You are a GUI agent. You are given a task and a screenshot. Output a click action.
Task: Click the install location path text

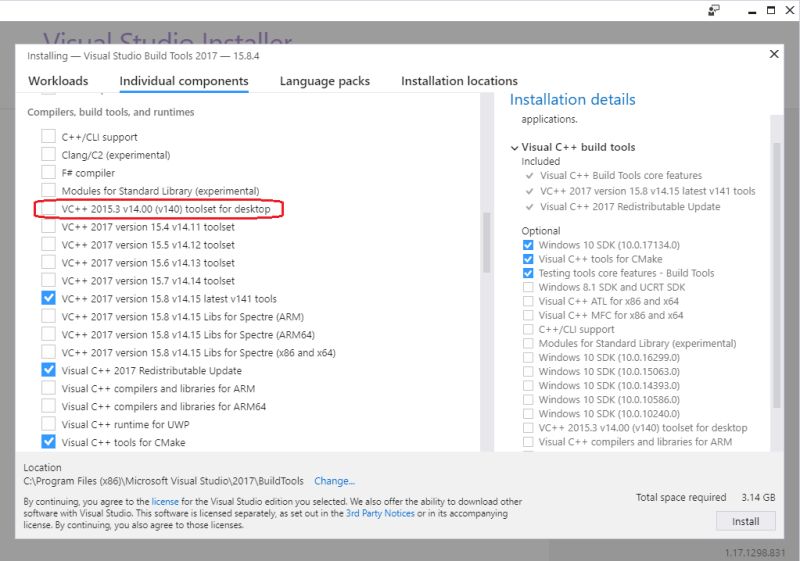[163, 481]
